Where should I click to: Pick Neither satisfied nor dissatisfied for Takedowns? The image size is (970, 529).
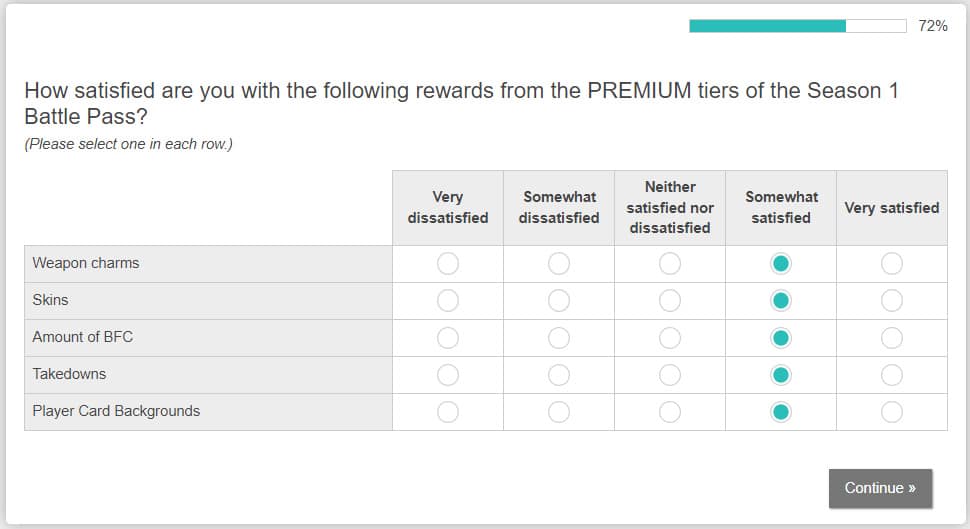pos(670,374)
